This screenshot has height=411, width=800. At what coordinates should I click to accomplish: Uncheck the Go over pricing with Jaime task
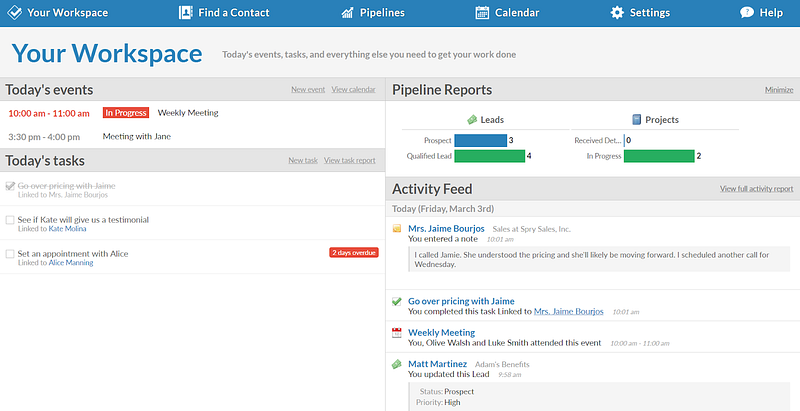(x=10, y=186)
